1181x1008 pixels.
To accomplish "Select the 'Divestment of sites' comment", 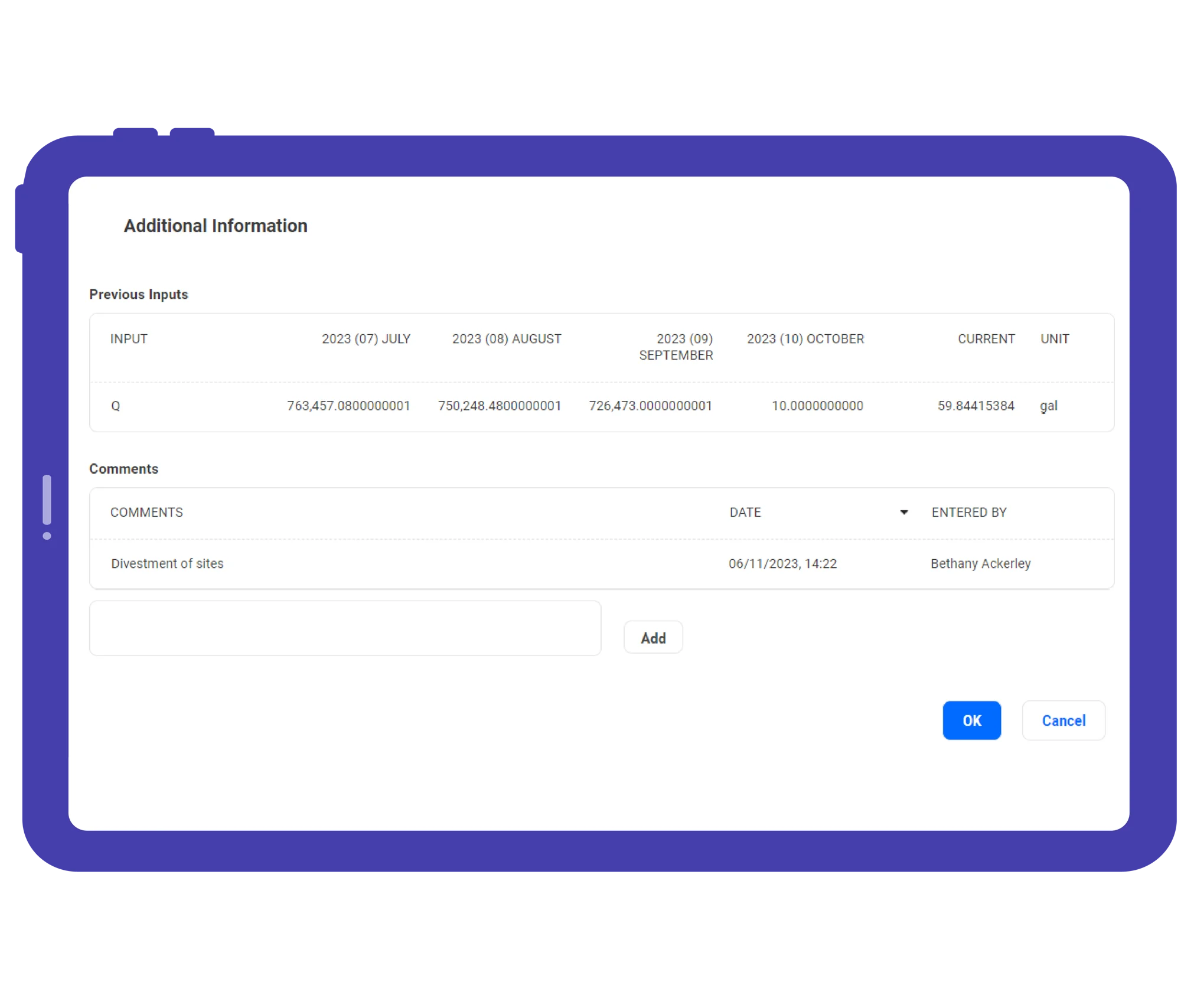I will click(167, 564).
